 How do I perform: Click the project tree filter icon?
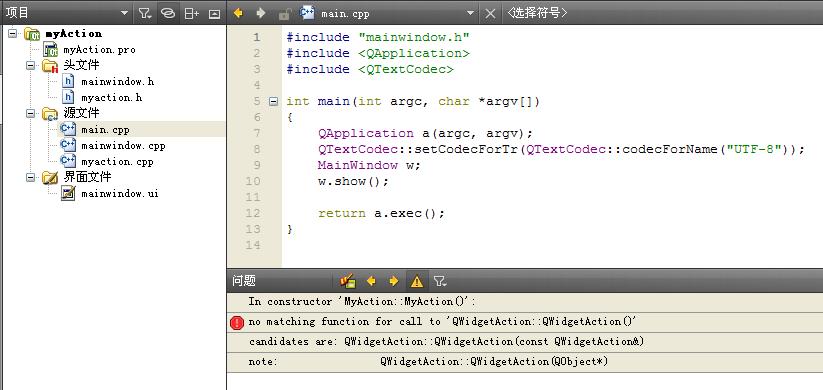pyautogui.click(x=145, y=13)
